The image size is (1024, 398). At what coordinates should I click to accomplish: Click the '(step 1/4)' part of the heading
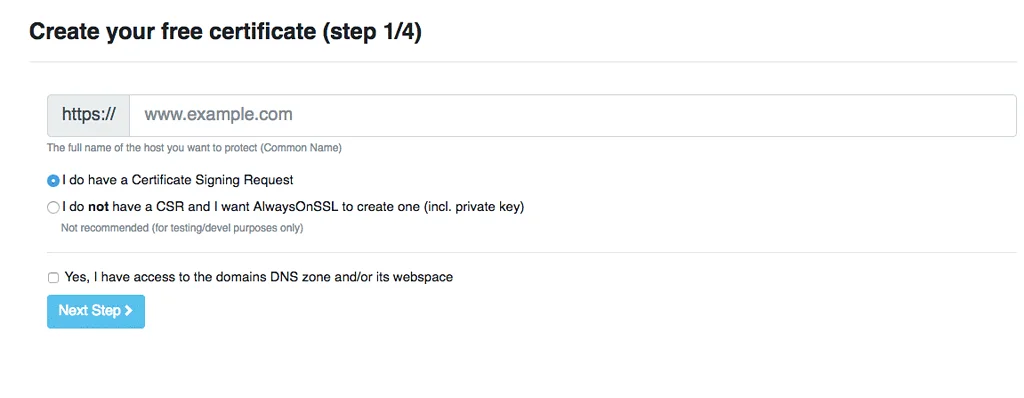point(372,32)
